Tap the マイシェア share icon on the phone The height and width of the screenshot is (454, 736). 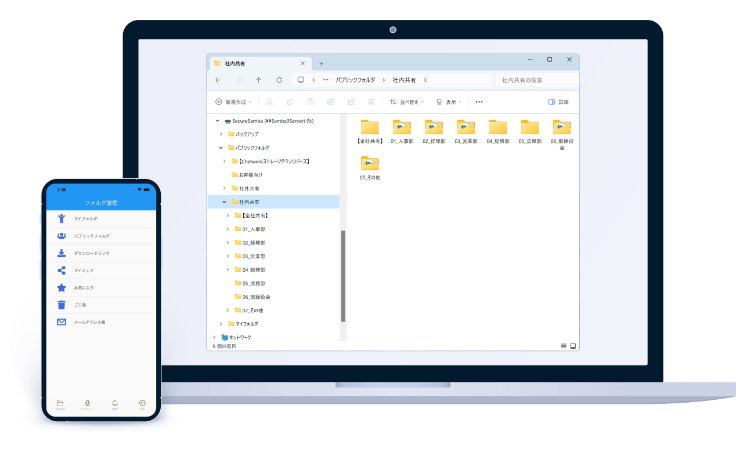(x=62, y=270)
